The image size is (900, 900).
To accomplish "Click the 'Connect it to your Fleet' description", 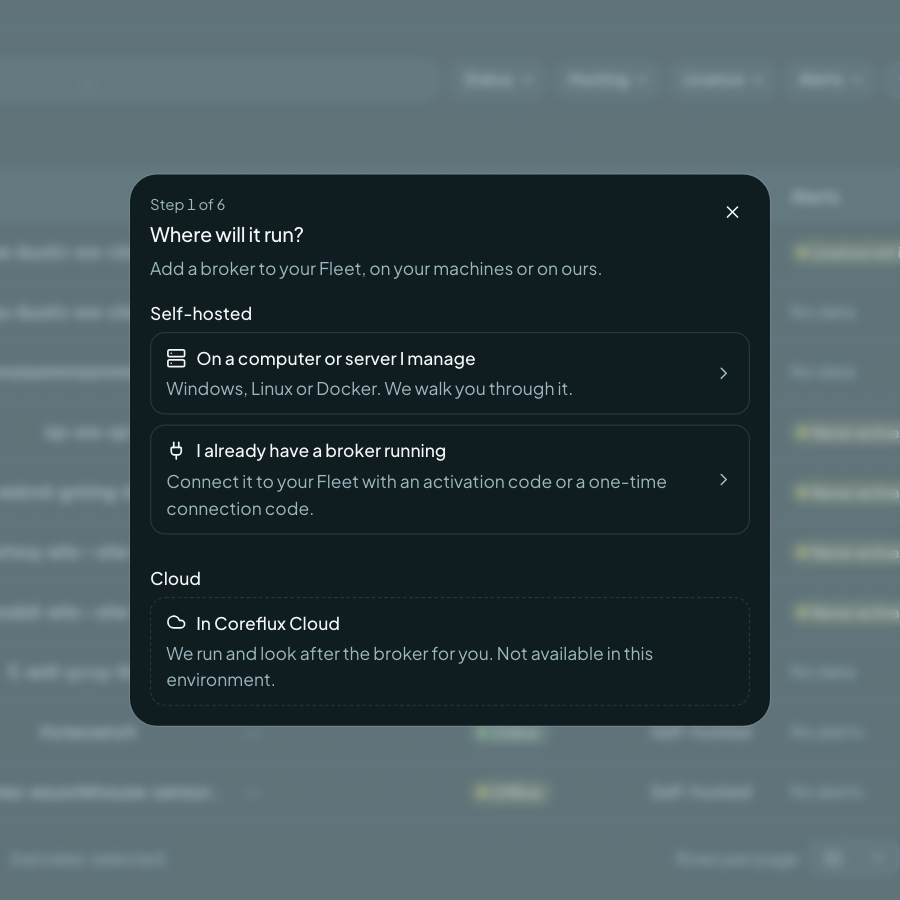I will click(417, 495).
